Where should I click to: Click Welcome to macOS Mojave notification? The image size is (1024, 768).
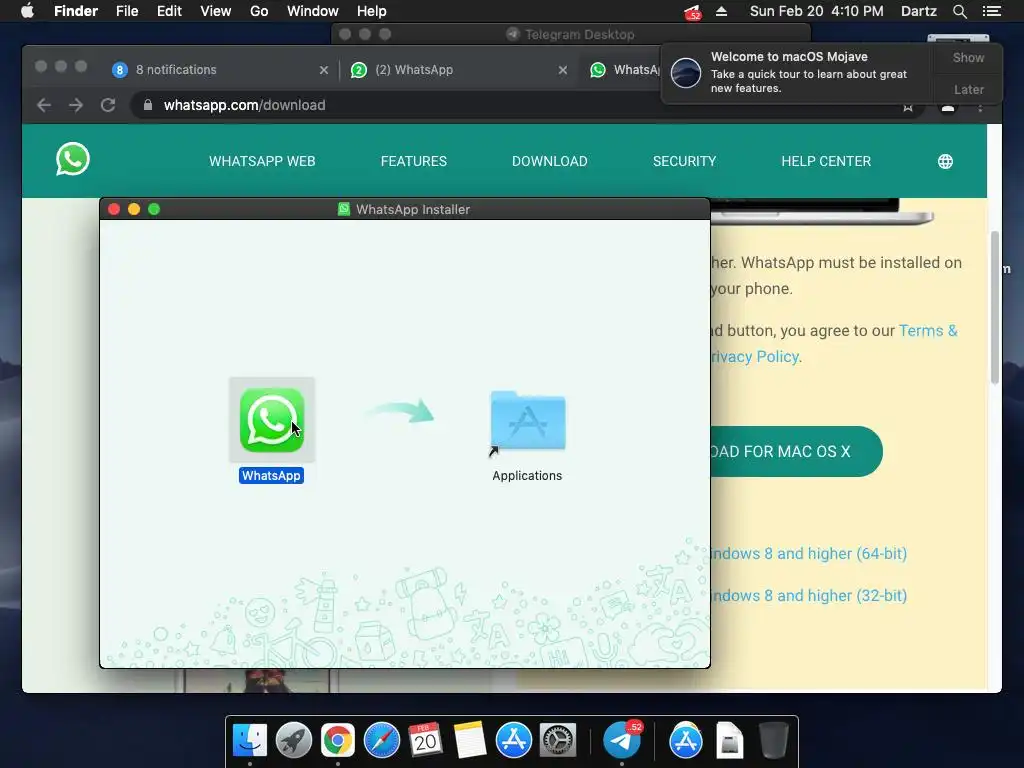797,72
